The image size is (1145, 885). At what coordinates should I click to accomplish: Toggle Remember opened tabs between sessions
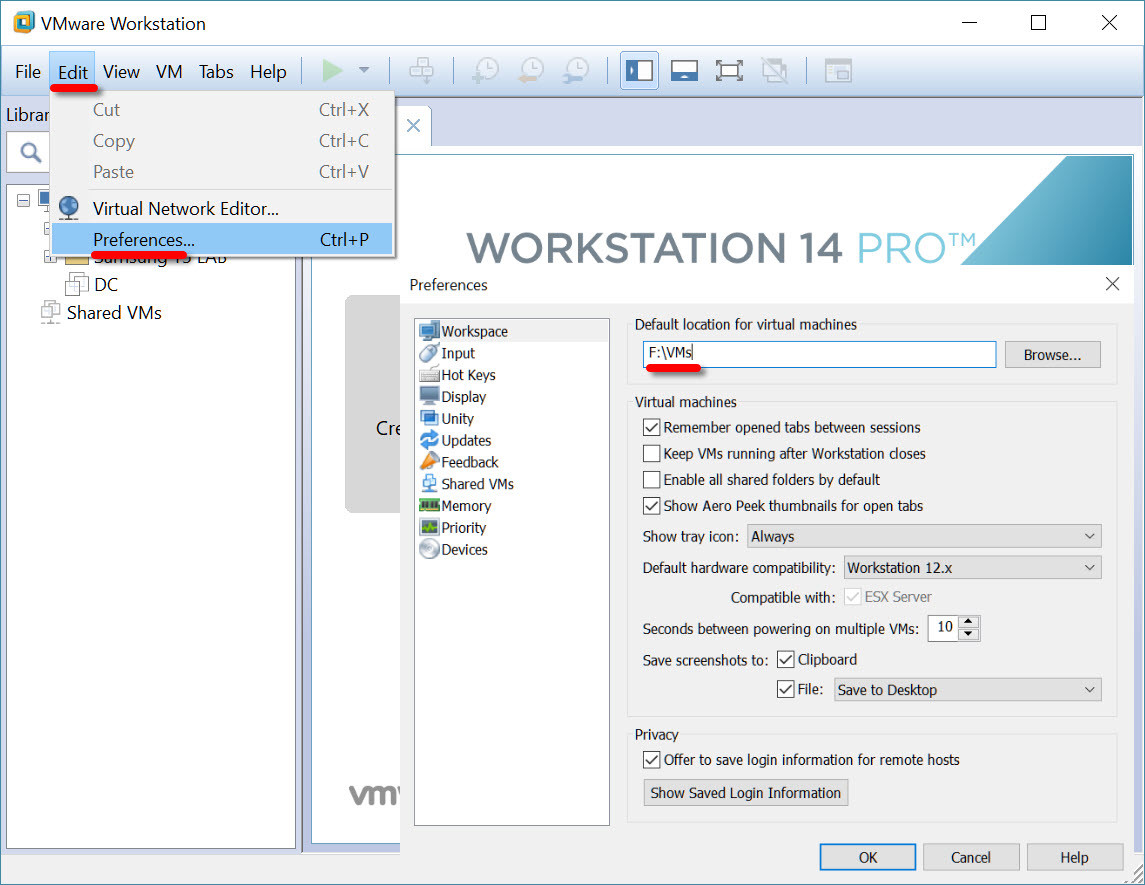tap(651, 427)
